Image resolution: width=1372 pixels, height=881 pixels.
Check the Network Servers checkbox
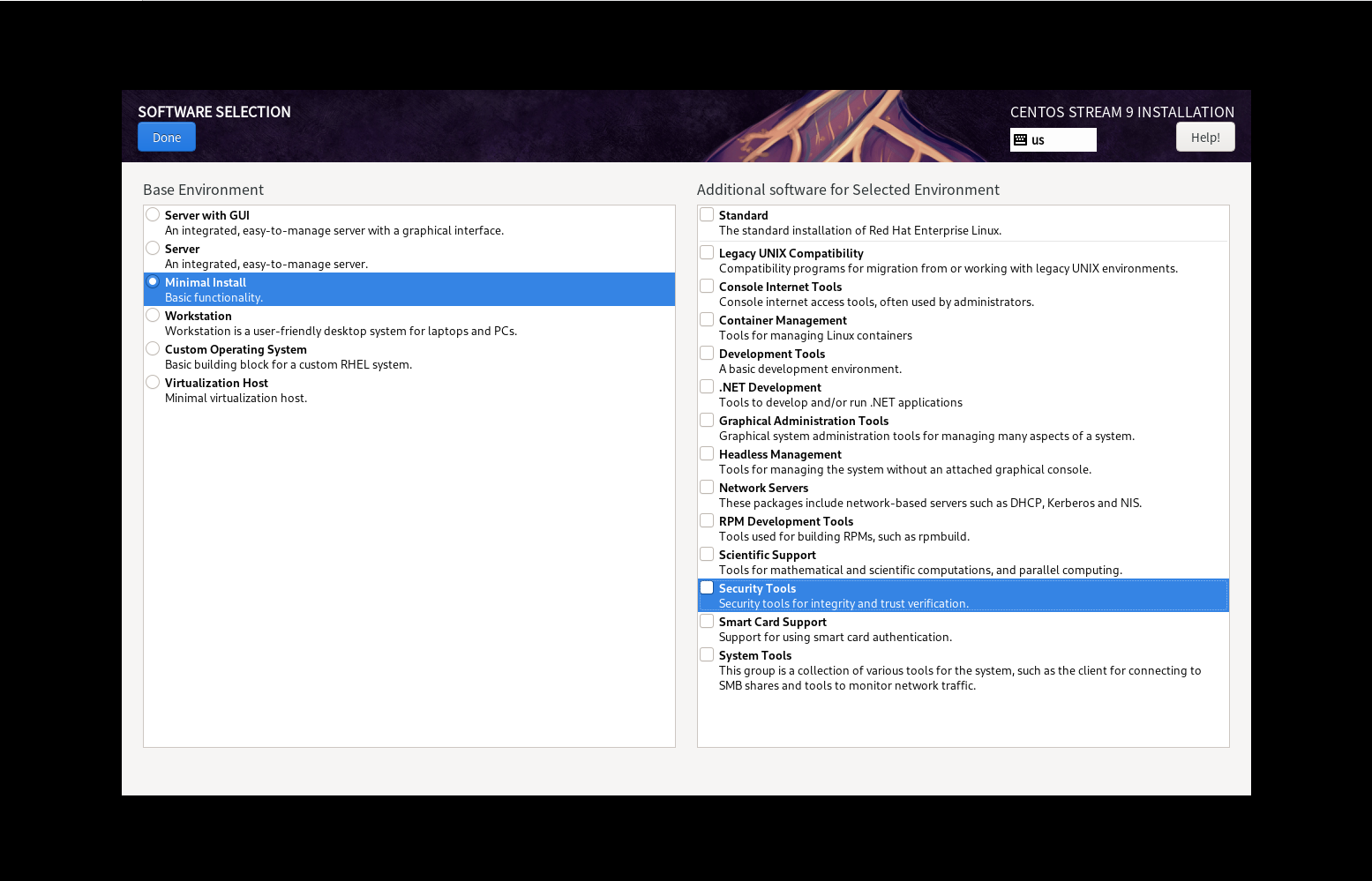tap(707, 487)
